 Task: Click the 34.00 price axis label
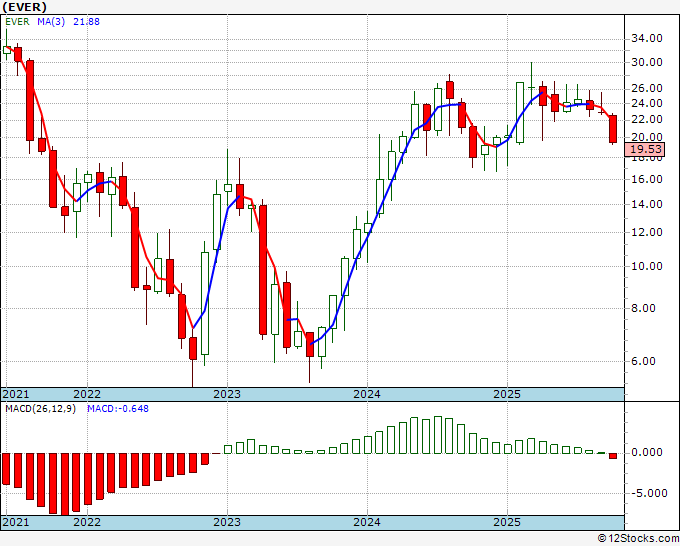tap(647, 39)
